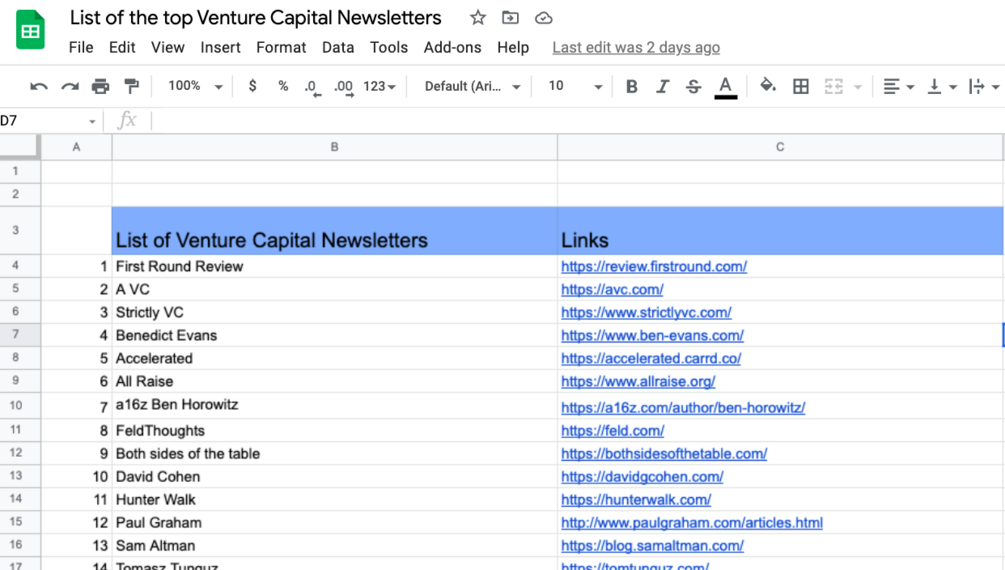
Task: Redo the last action
Action: [70, 86]
